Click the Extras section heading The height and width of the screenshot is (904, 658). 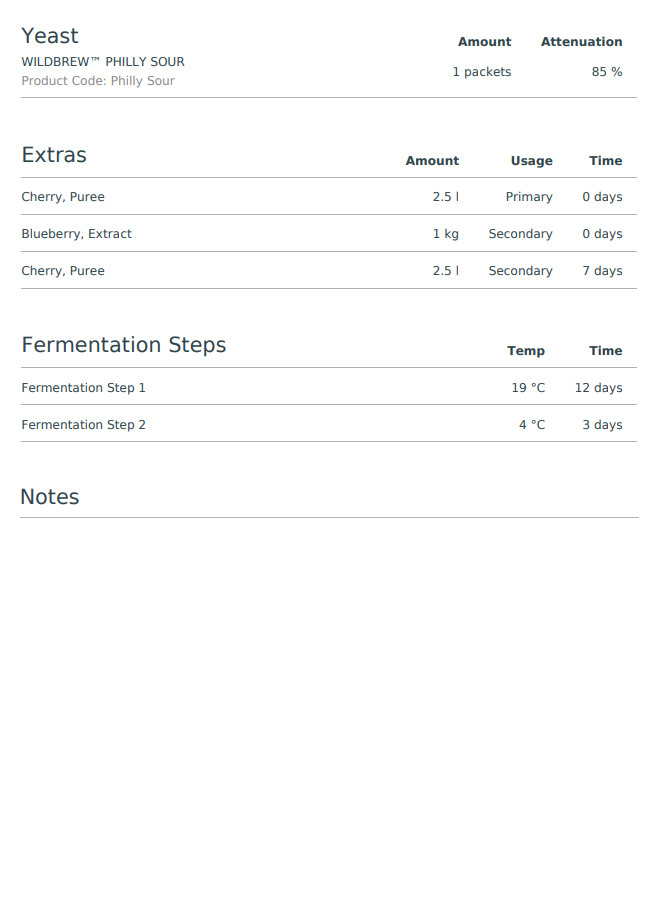click(x=54, y=155)
